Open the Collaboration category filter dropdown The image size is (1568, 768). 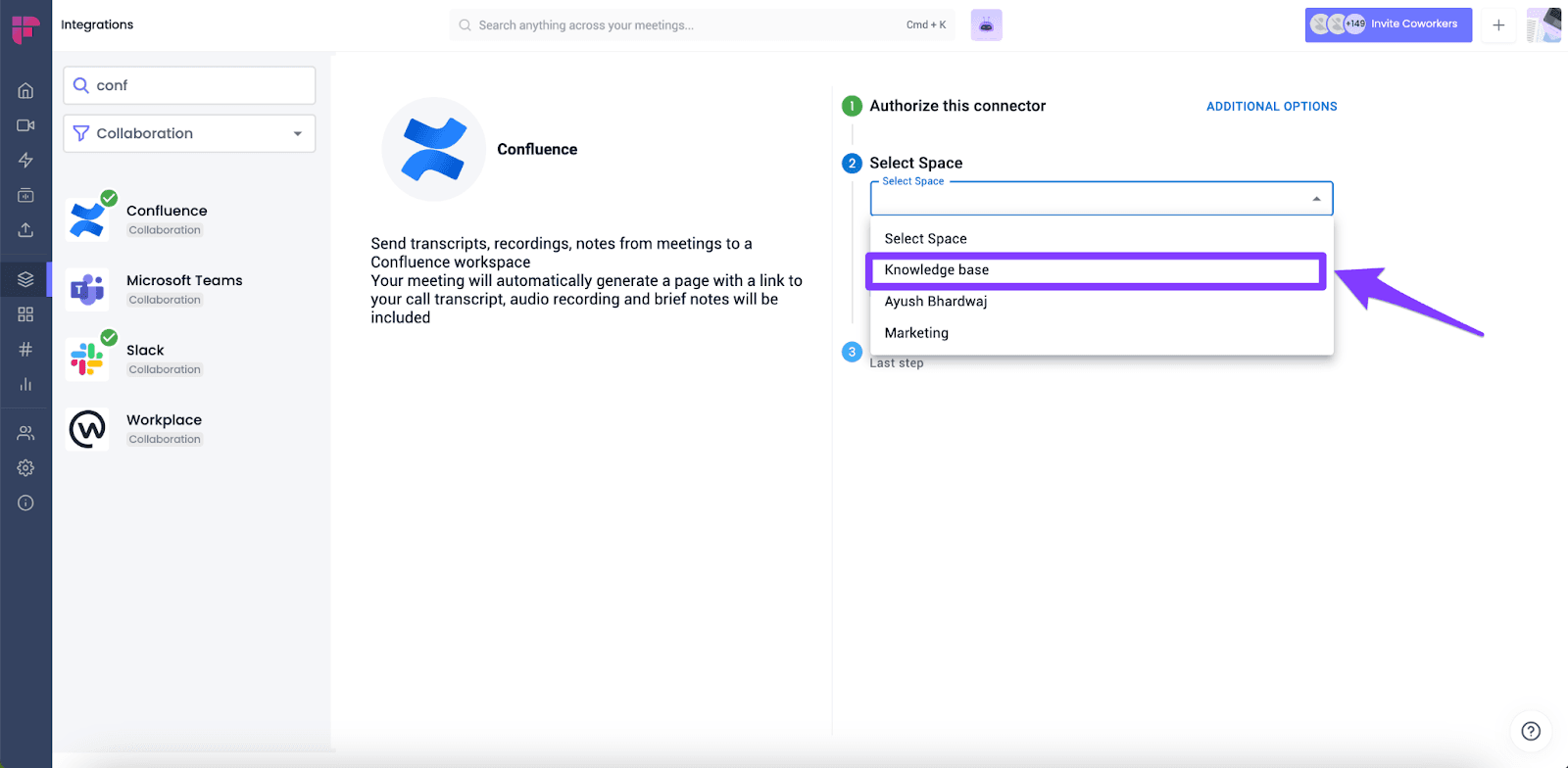[x=189, y=133]
